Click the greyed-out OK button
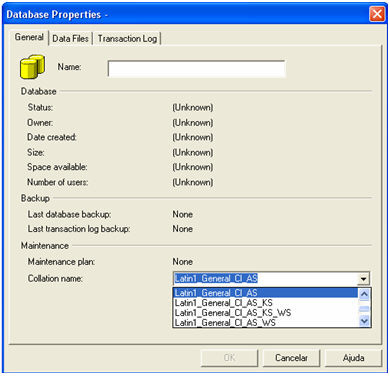The width and height of the screenshot is (390, 376). click(229, 358)
